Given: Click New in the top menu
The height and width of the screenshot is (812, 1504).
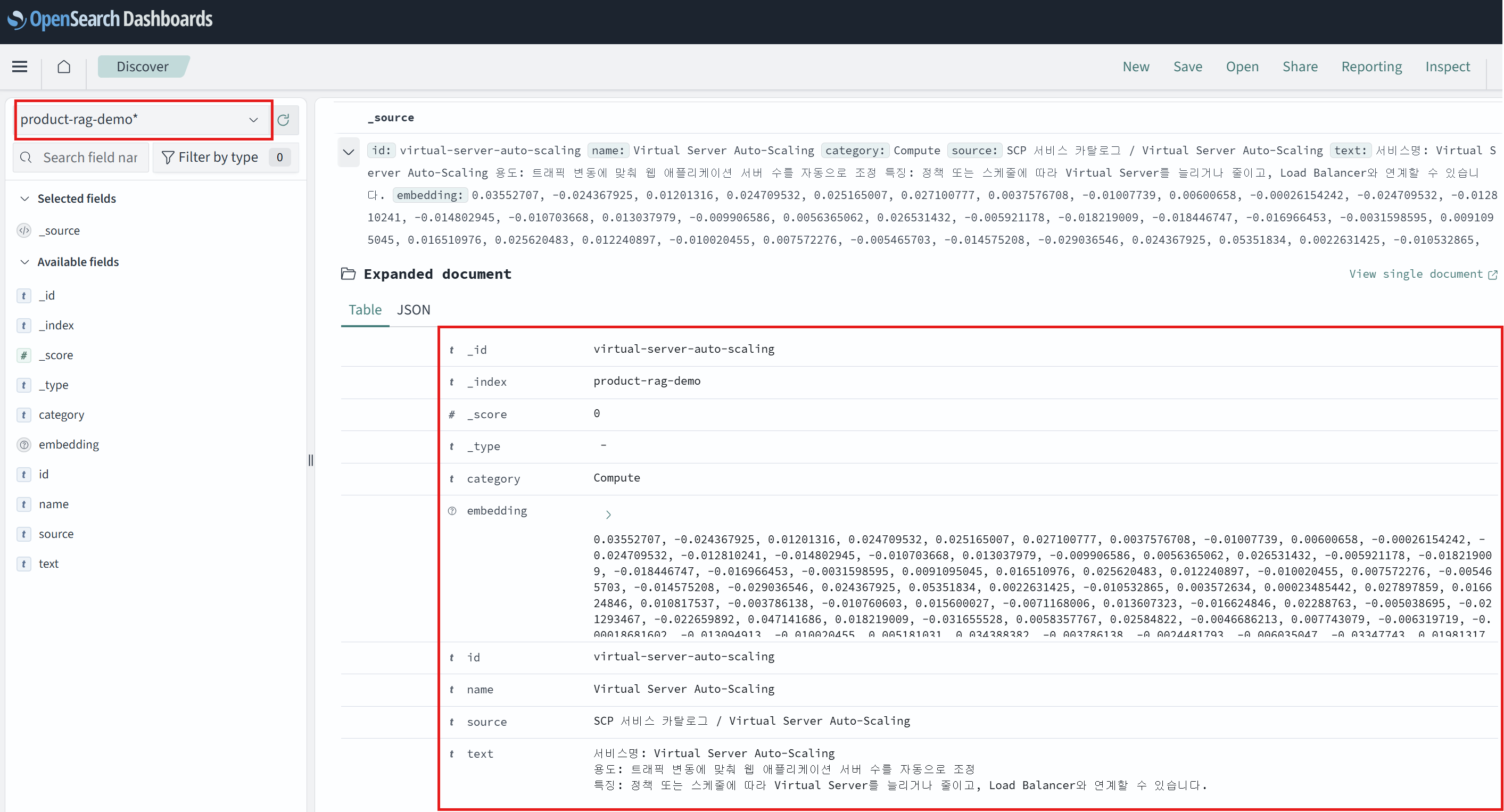Looking at the screenshot, I should click(1136, 67).
